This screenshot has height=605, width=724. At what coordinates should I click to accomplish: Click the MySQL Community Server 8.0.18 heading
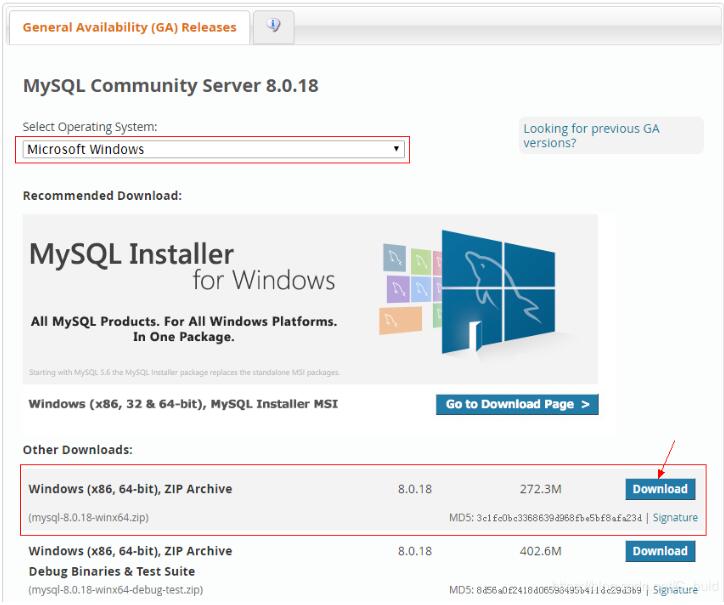click(170, 85)
